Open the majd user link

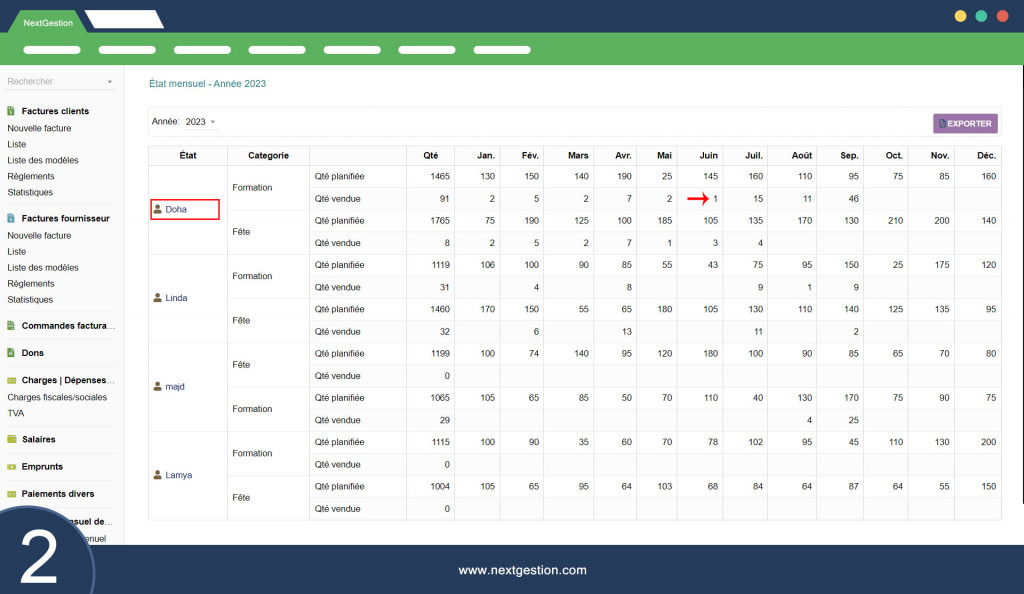pyautogui.click(x=175, y=387)
